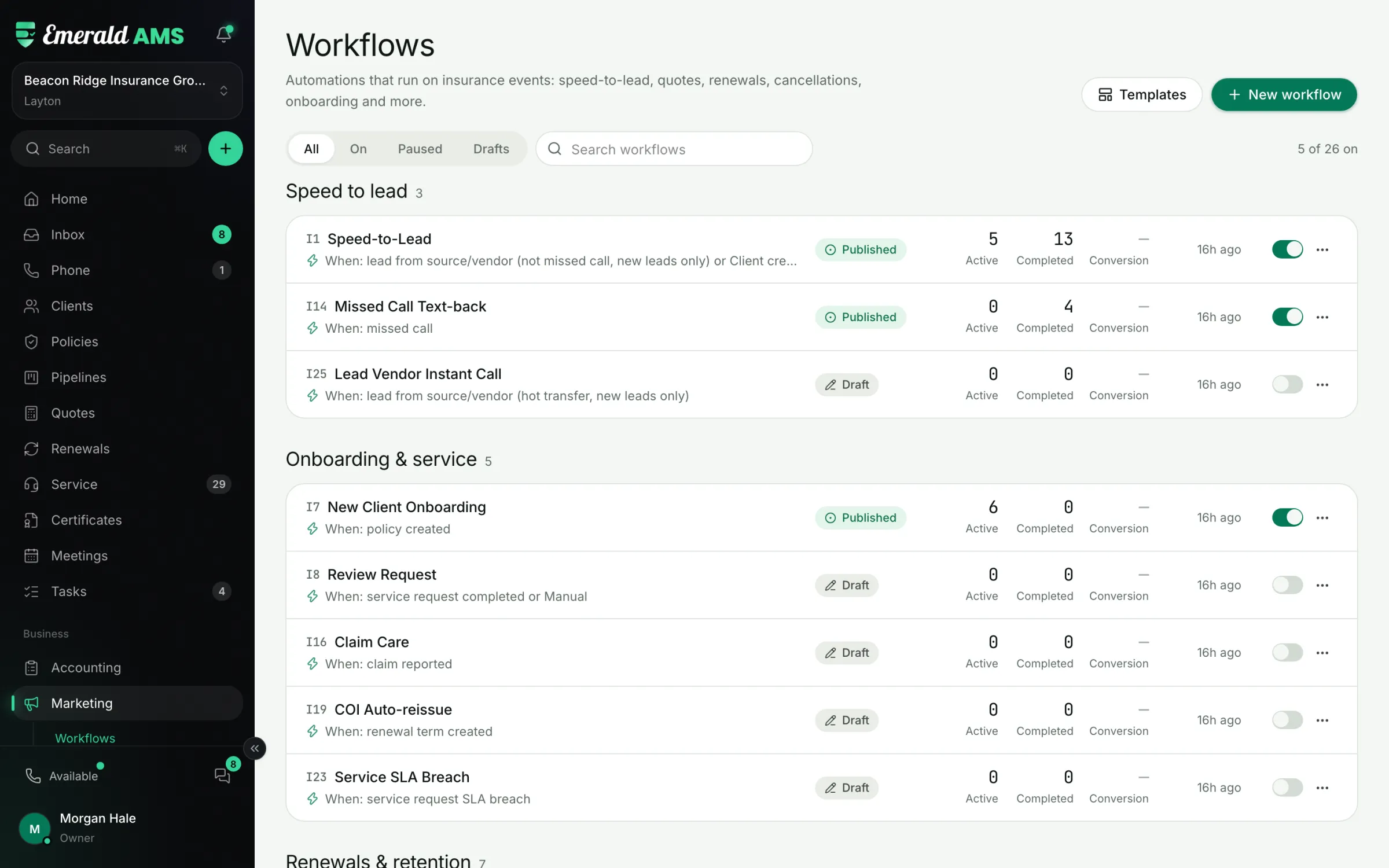Select the All filter tab
This screenshot has width=1389, height=868.
(x=311, y=149)
